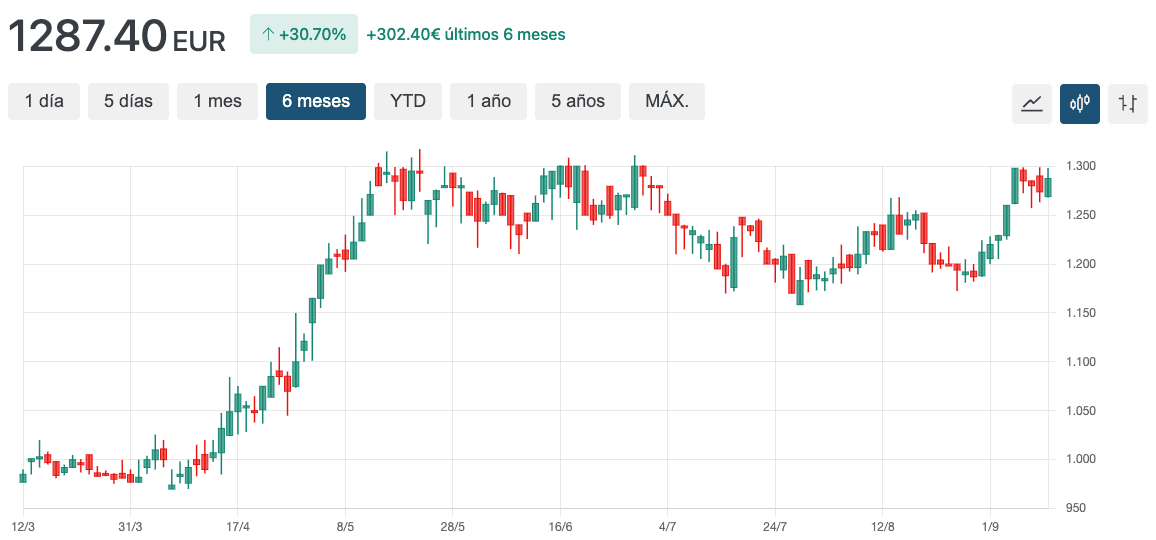Image resolution: width=1156 pixels, height=540 pixels.
Task: Click the green up-arrow in percentage badge
Action: pos(267,35)
